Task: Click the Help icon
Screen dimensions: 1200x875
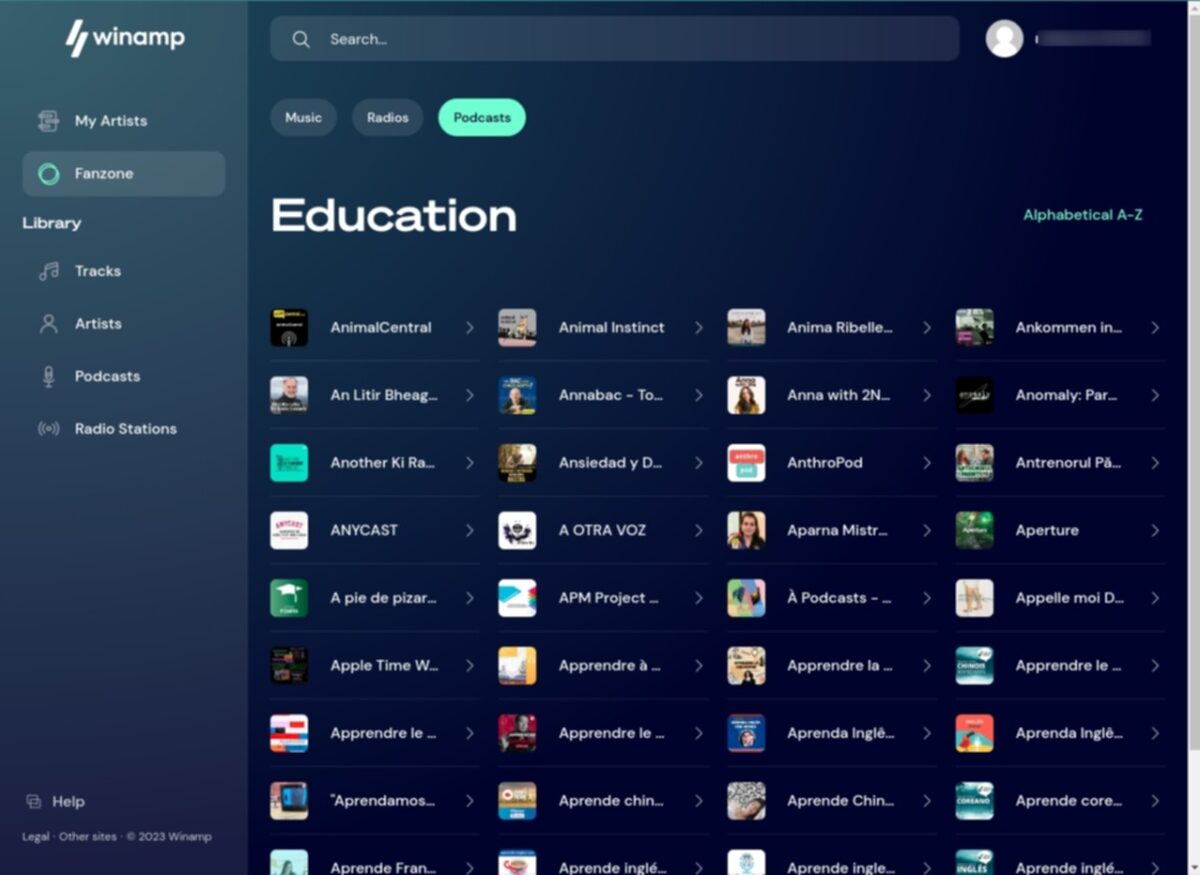Action: 34,801
